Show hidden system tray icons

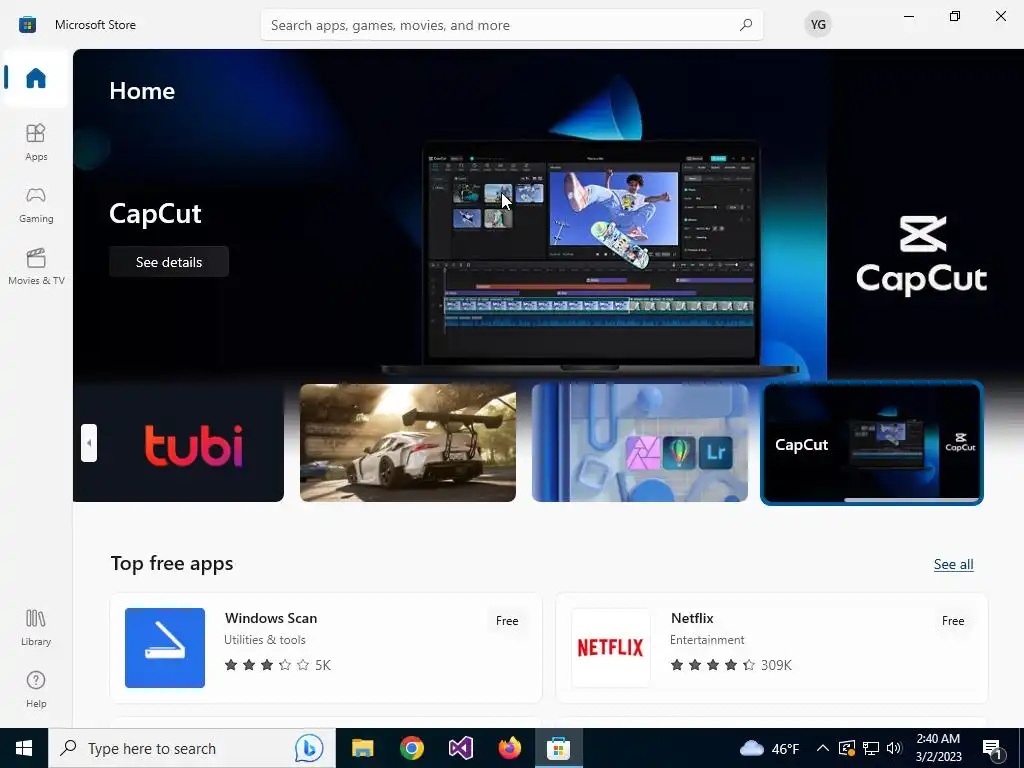click(823, 748)
